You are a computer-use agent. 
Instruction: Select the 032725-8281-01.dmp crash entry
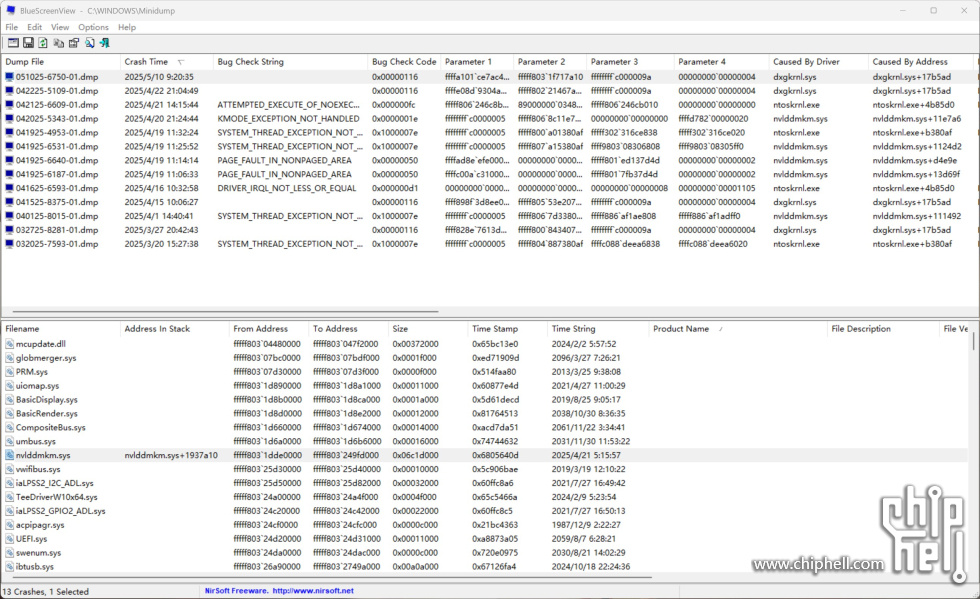coord(57,230)
